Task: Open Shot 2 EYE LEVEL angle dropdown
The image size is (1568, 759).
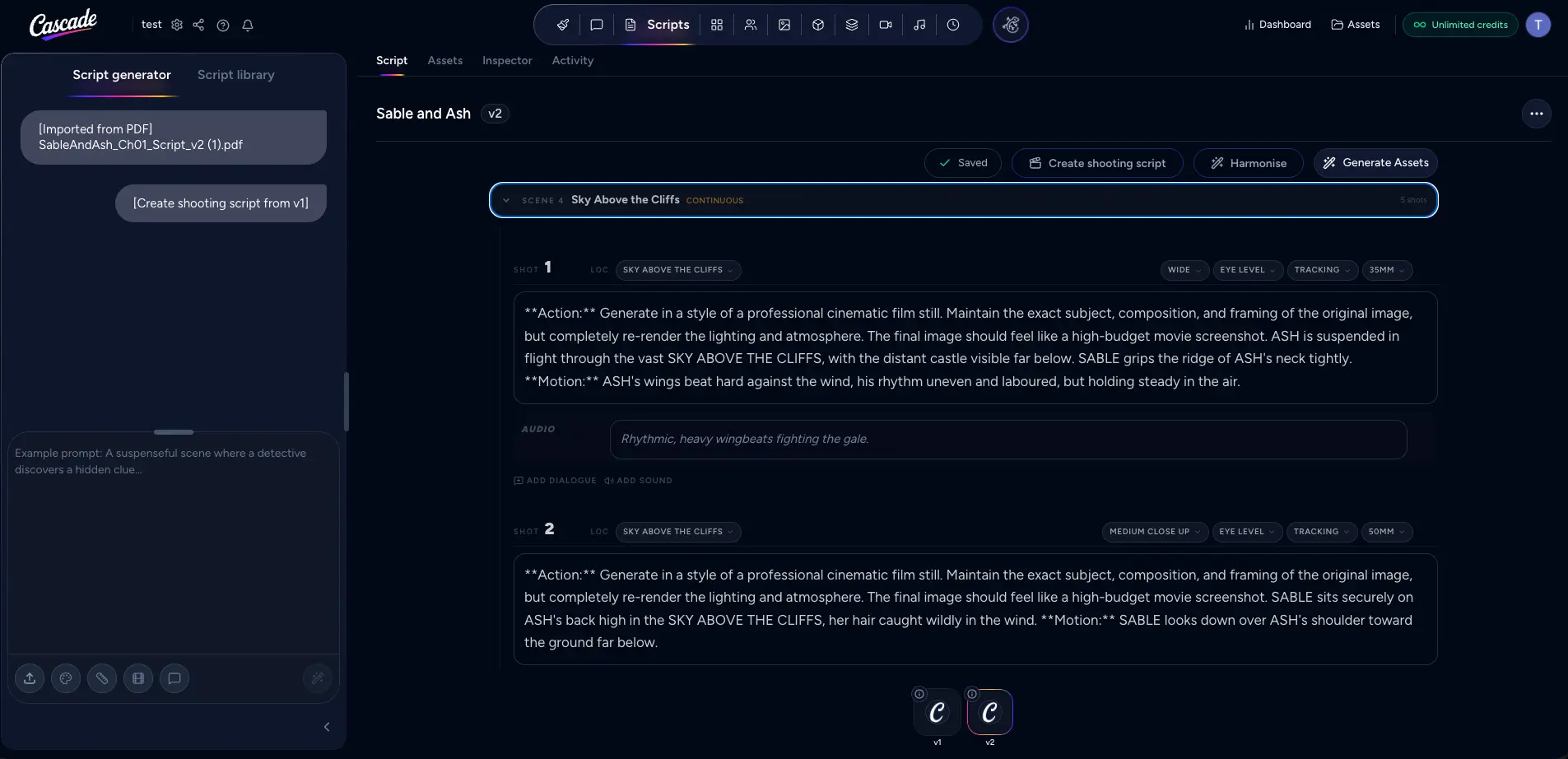Action: pos(1247,532)
